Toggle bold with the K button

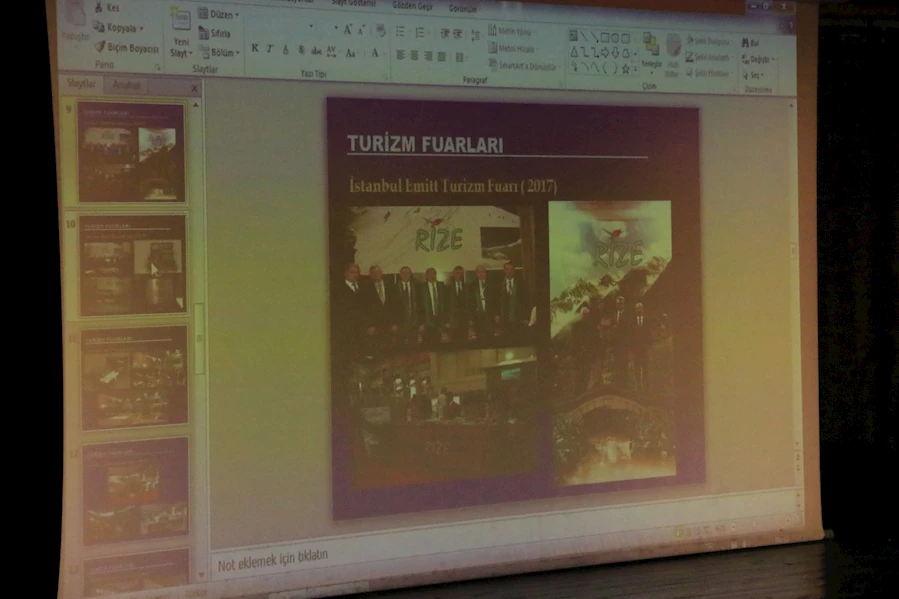[255, 49]
